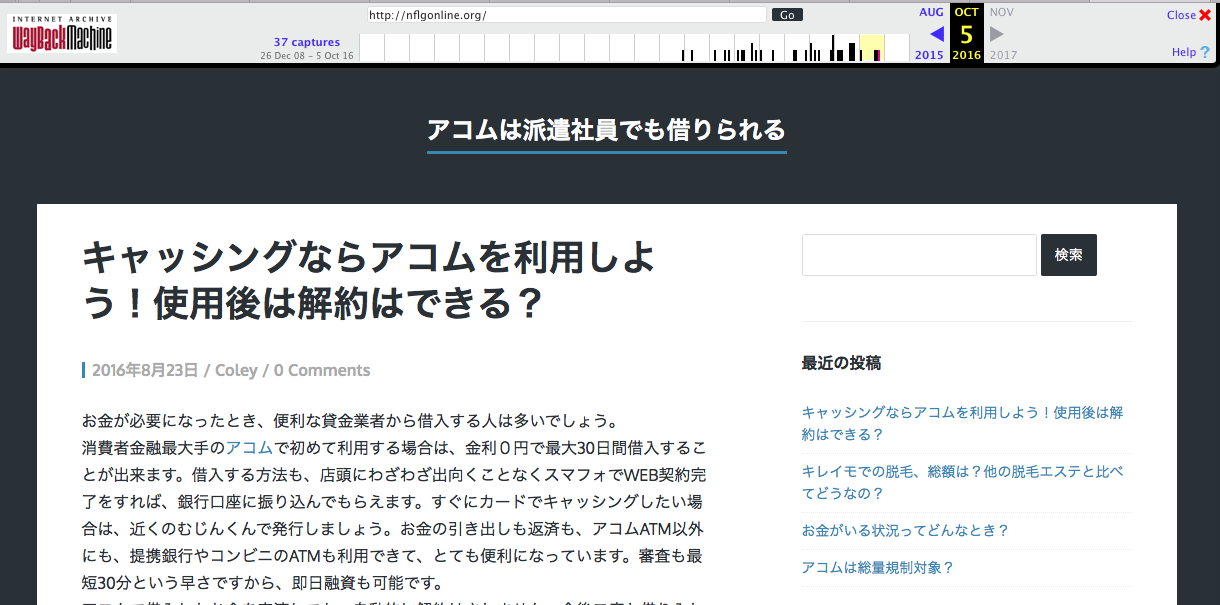Click the previous capture blue arrow
This screenshot has width=1220, height=605.
click(936, 34)
